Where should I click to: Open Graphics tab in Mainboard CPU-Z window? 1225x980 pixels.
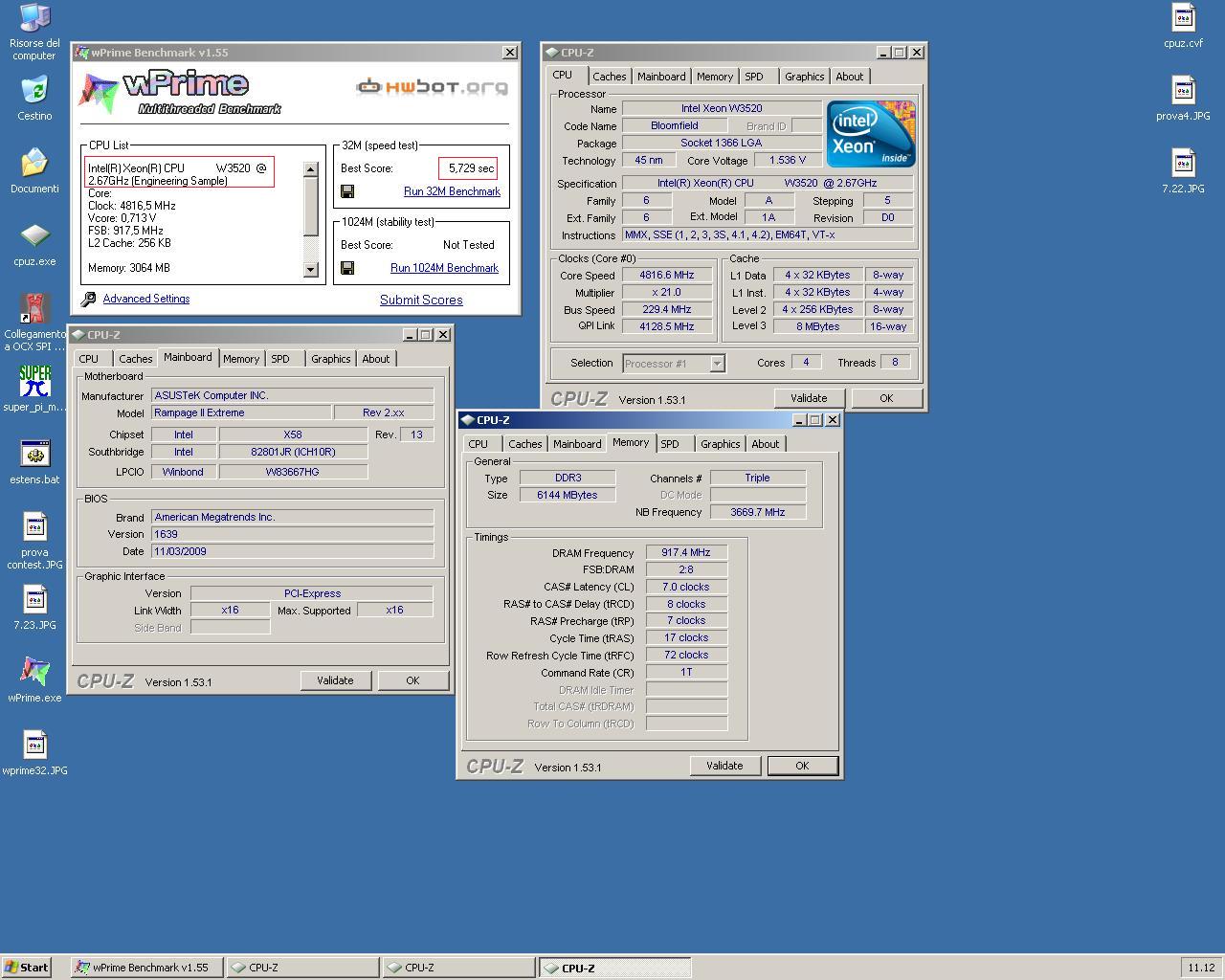pyautogui.click(x=330, y=359)
